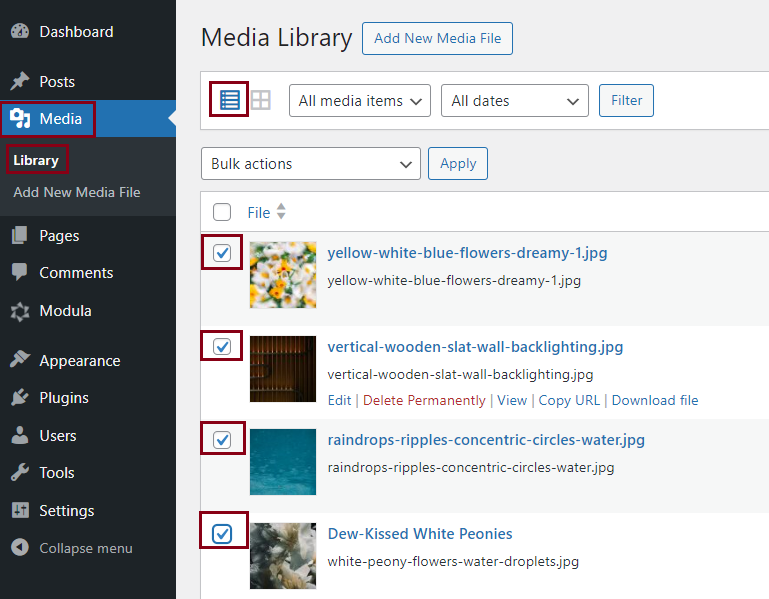769x599 pixels.
Task: Uncheck the raindrops-ripples image checkbox
Action: [222, 439]
